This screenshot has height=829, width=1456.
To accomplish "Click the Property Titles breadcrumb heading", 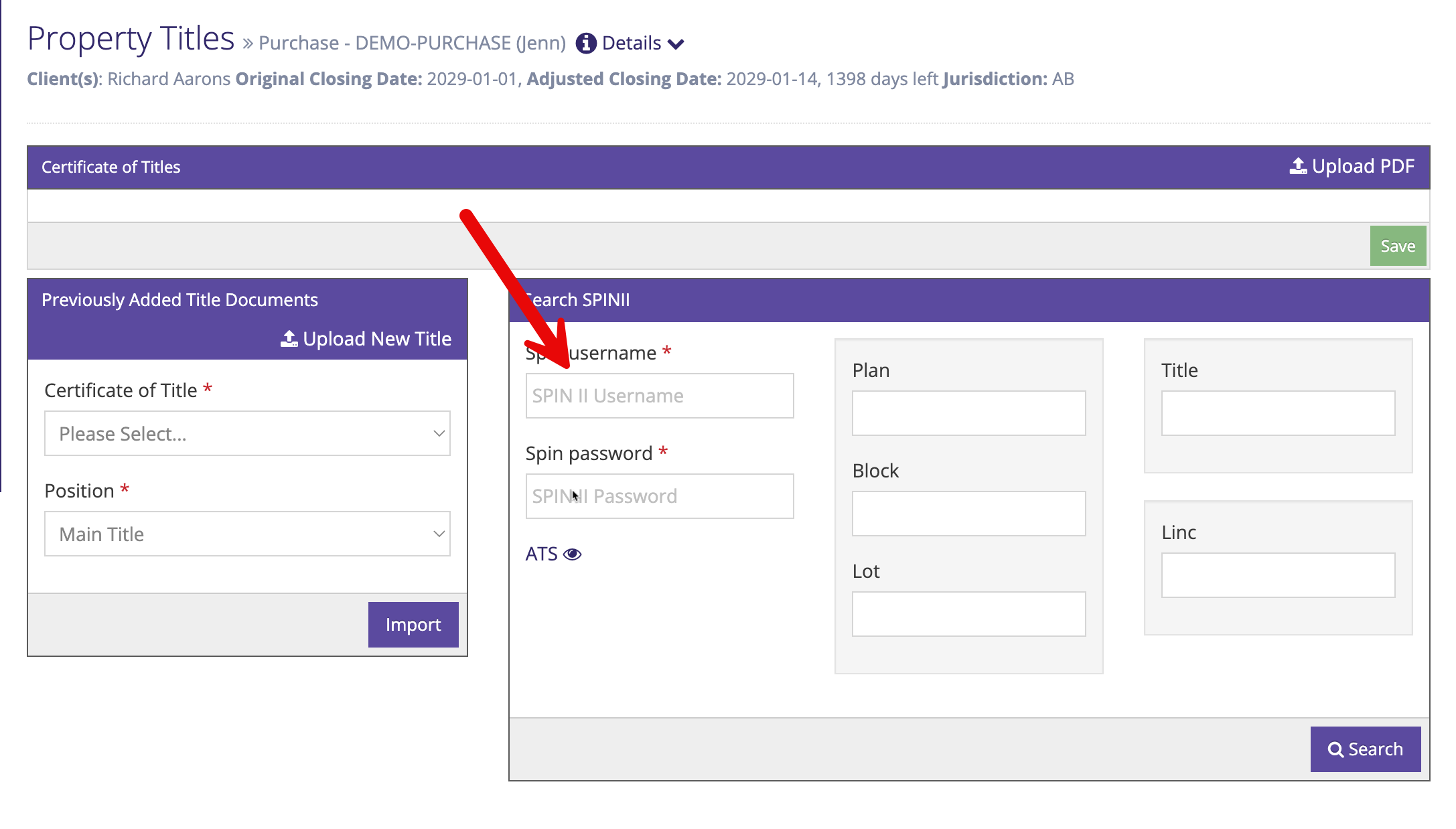I will pyautogui.click(x=131, y=39).
